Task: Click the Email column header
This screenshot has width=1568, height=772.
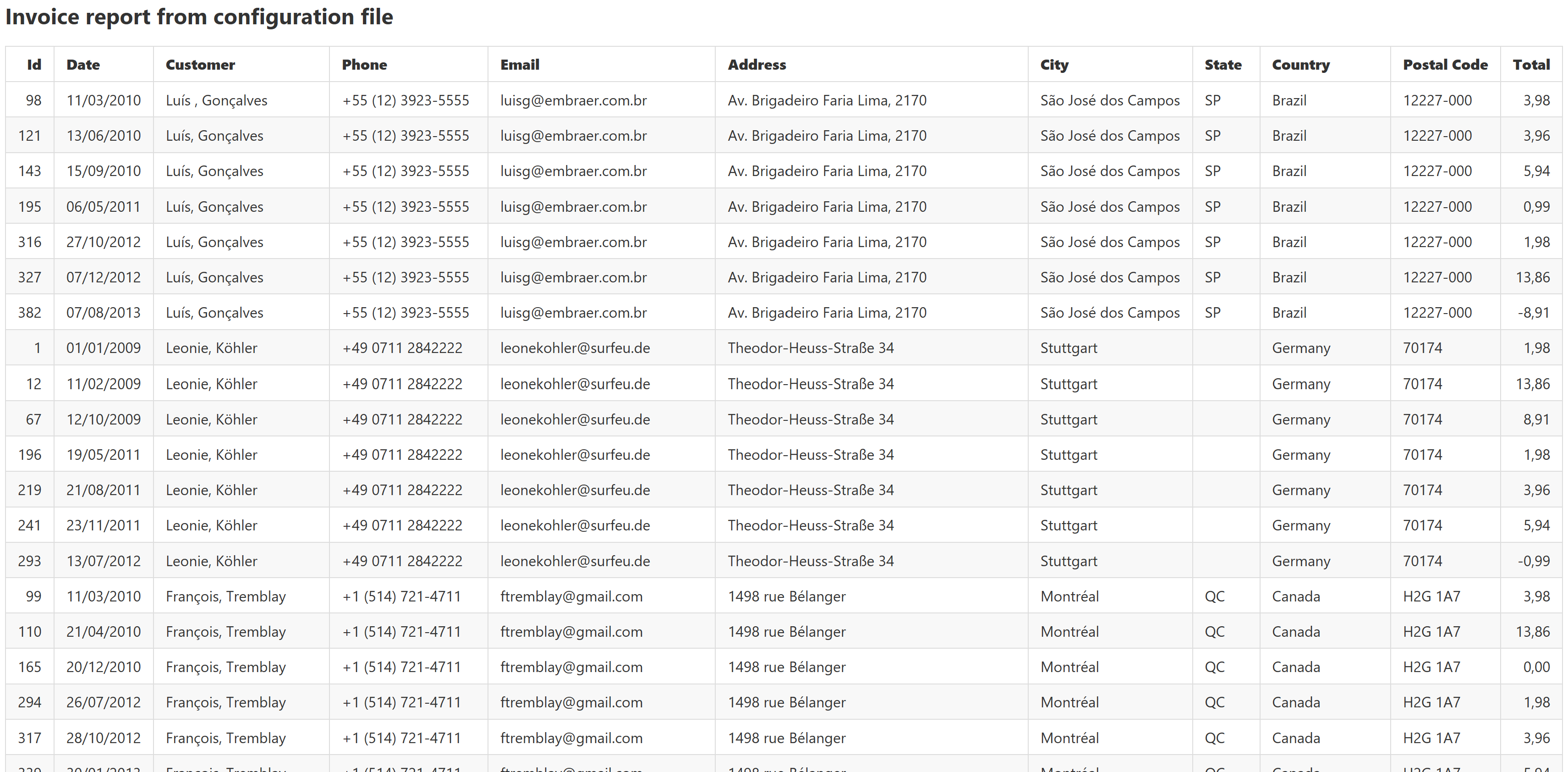Action: coord(519,65)
